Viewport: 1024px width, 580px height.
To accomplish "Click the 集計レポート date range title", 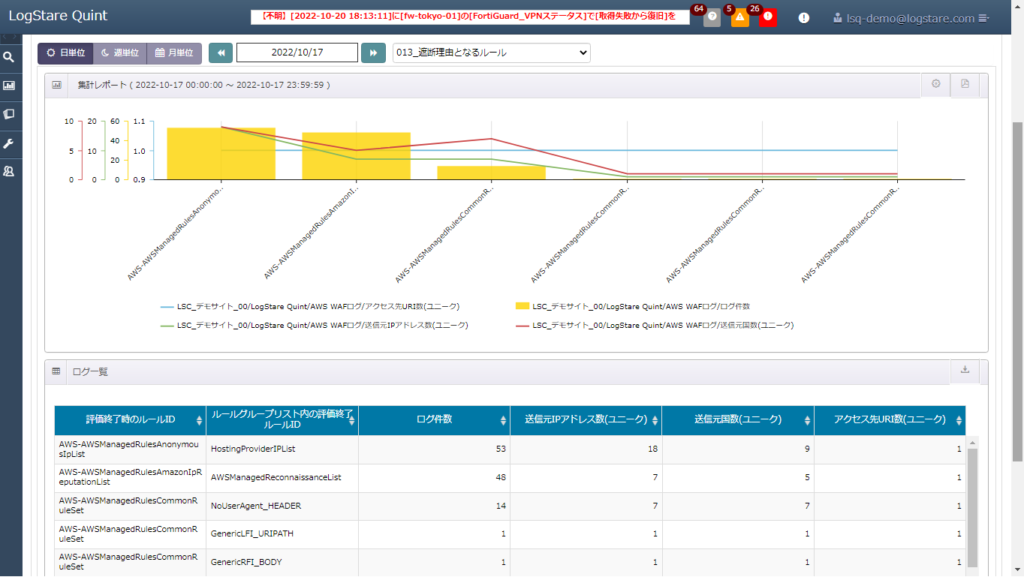I will (204, 85).
